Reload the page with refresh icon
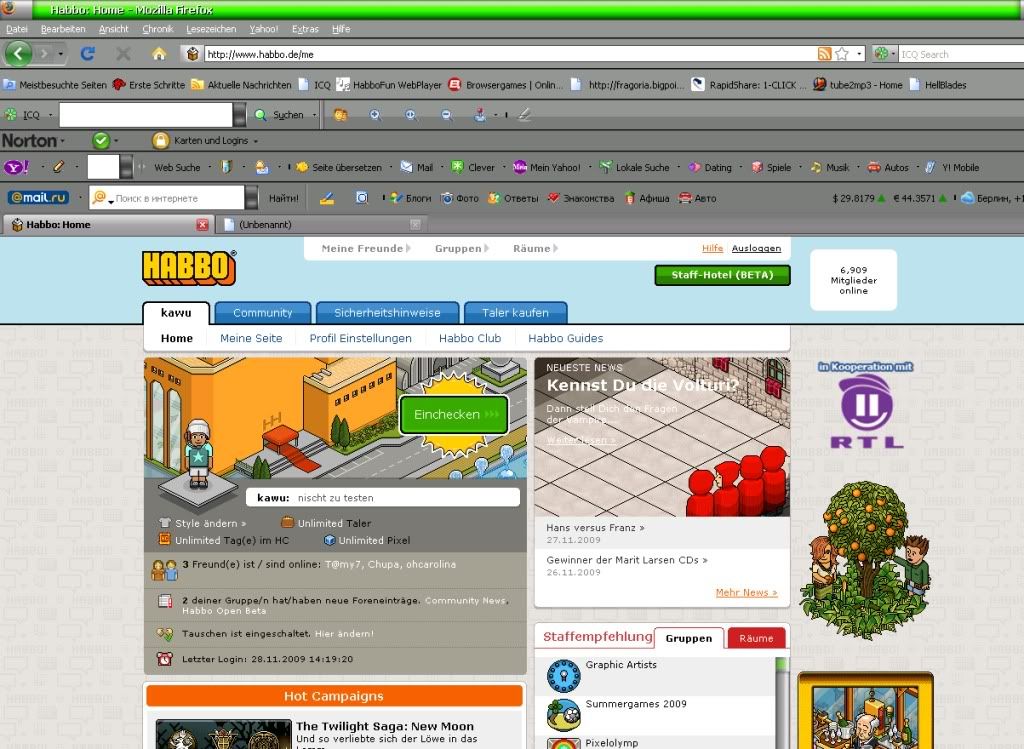 88,54
